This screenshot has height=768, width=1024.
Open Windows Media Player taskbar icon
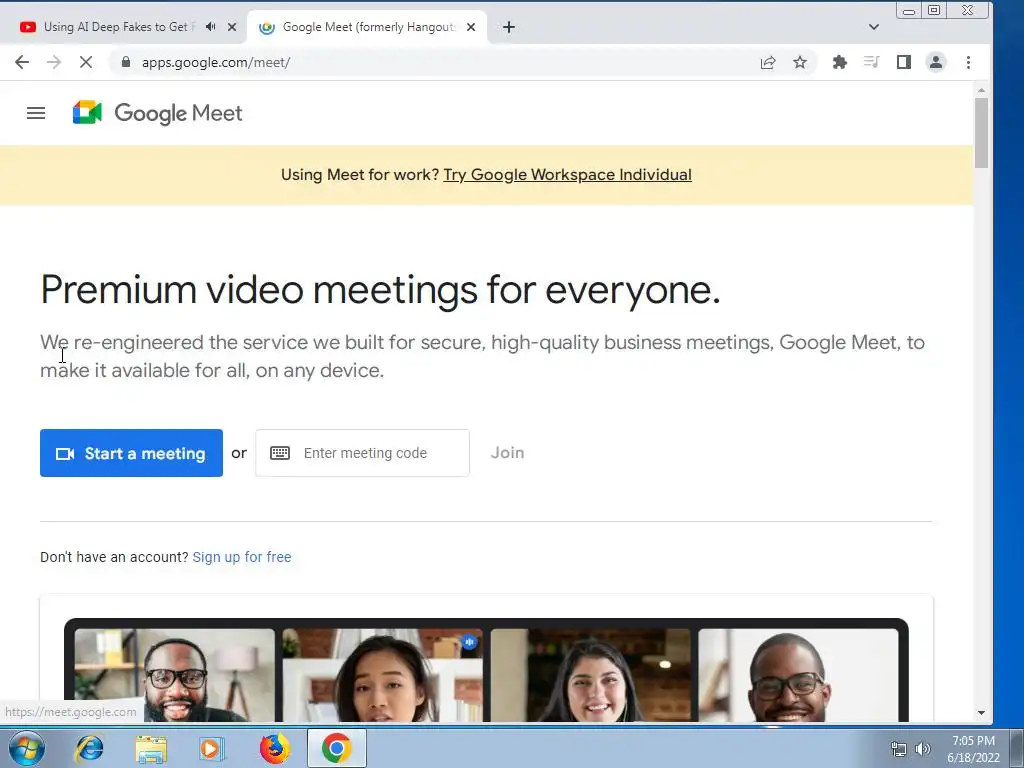click(212, 748)
